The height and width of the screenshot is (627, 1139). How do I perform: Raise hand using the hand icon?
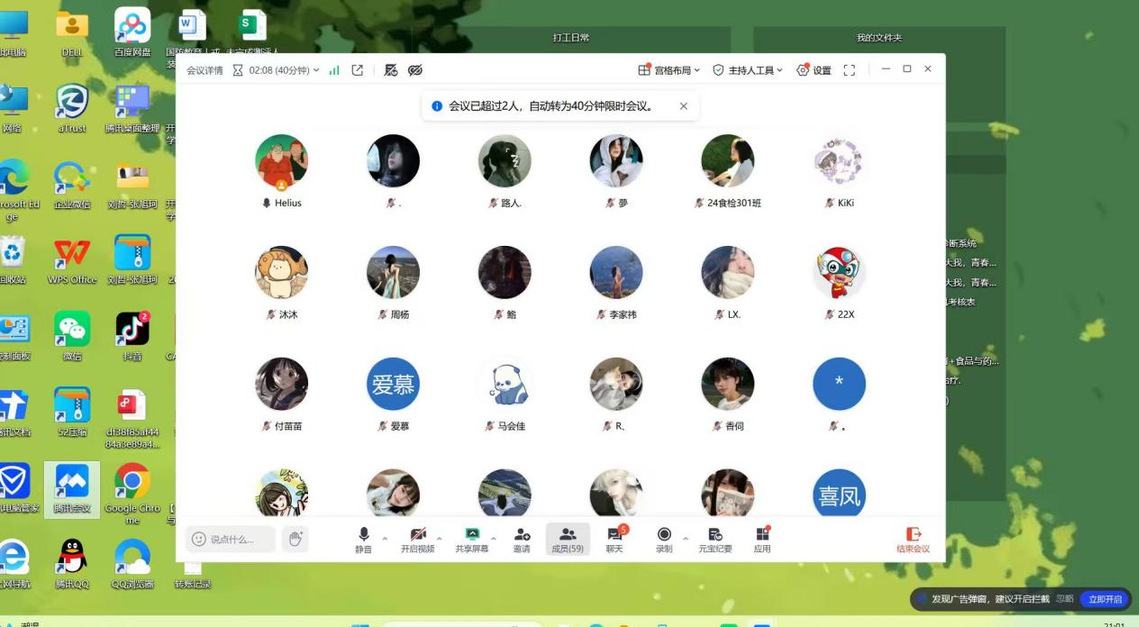coord(295,539)
